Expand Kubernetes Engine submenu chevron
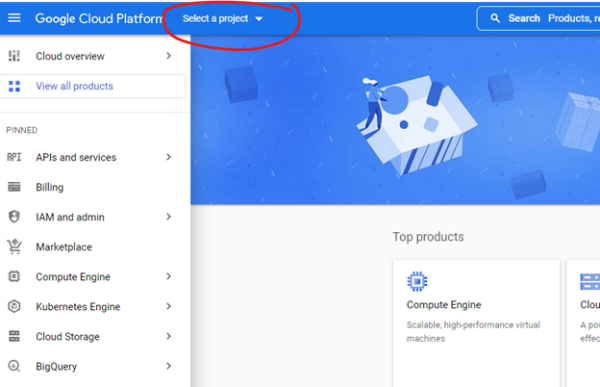The image size is (600, 387). point(169,306)
